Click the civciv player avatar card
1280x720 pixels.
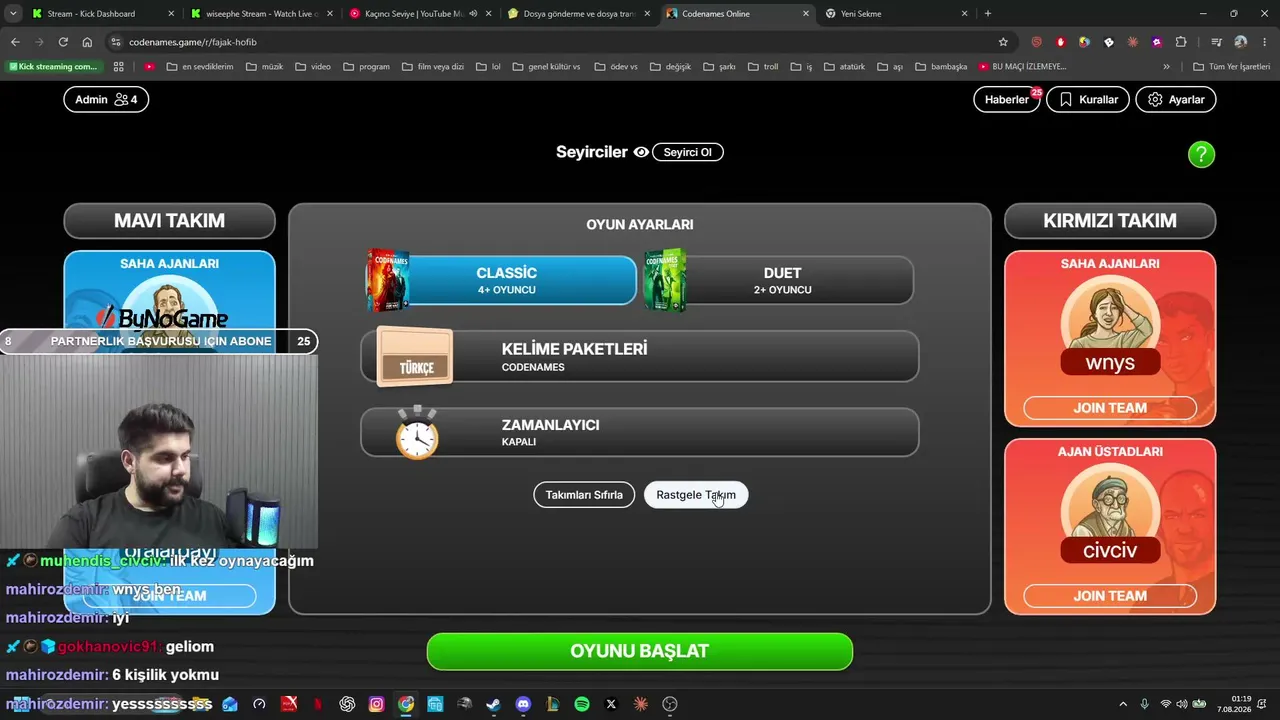(1110, 515)
